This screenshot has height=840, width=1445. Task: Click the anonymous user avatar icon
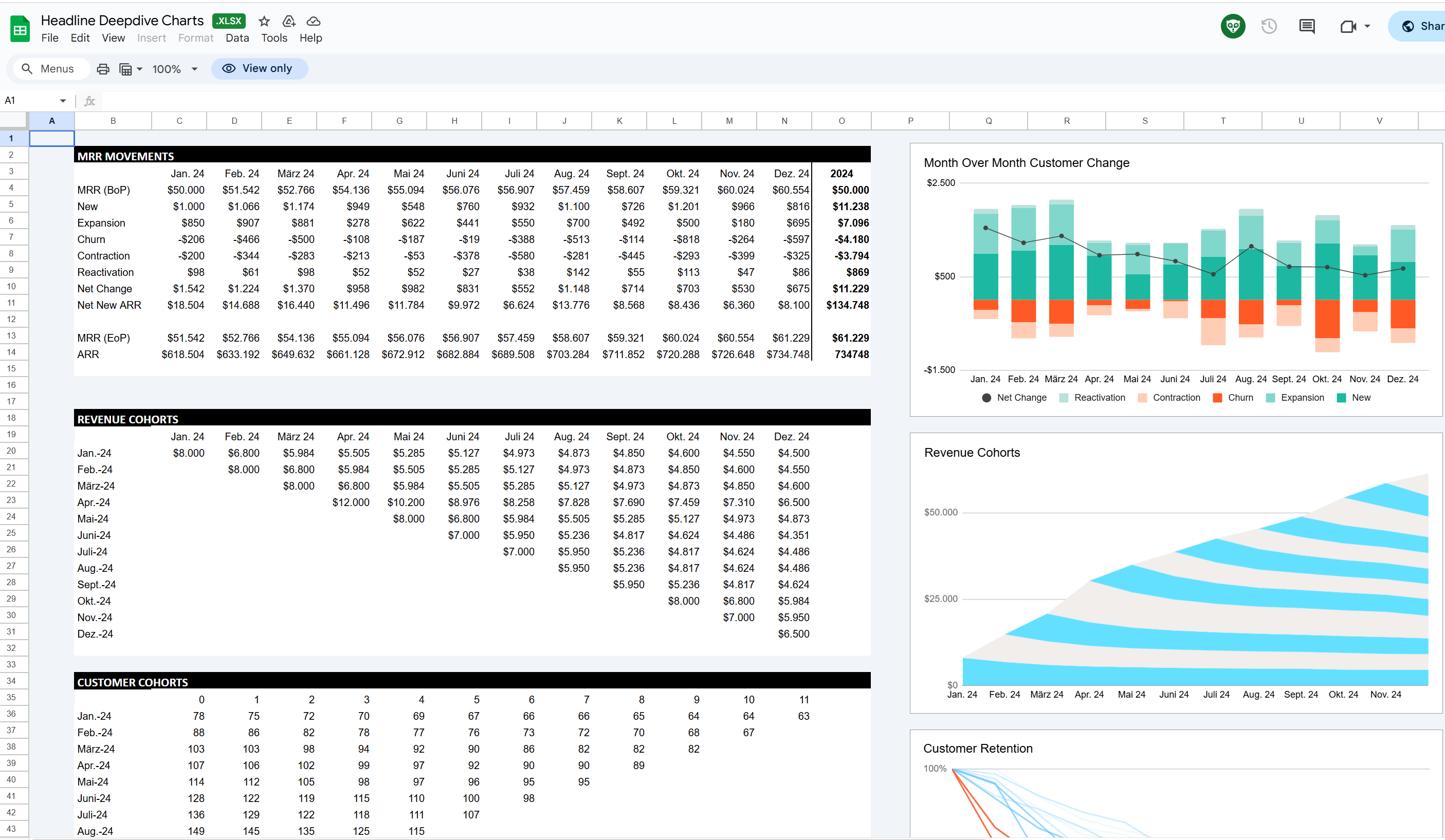(x=1232, y=26)
